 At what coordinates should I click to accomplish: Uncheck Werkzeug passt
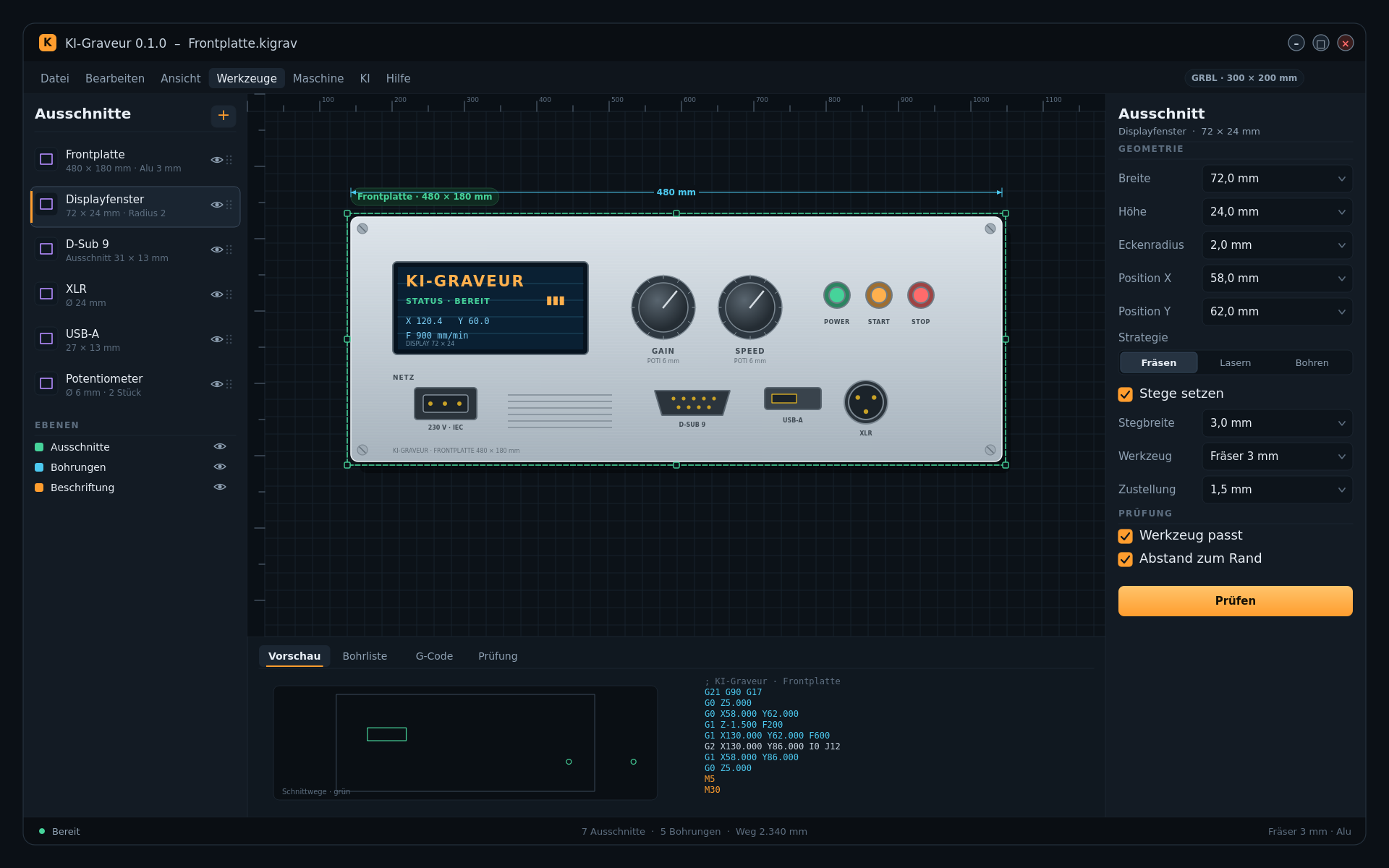pos(1125,536)
